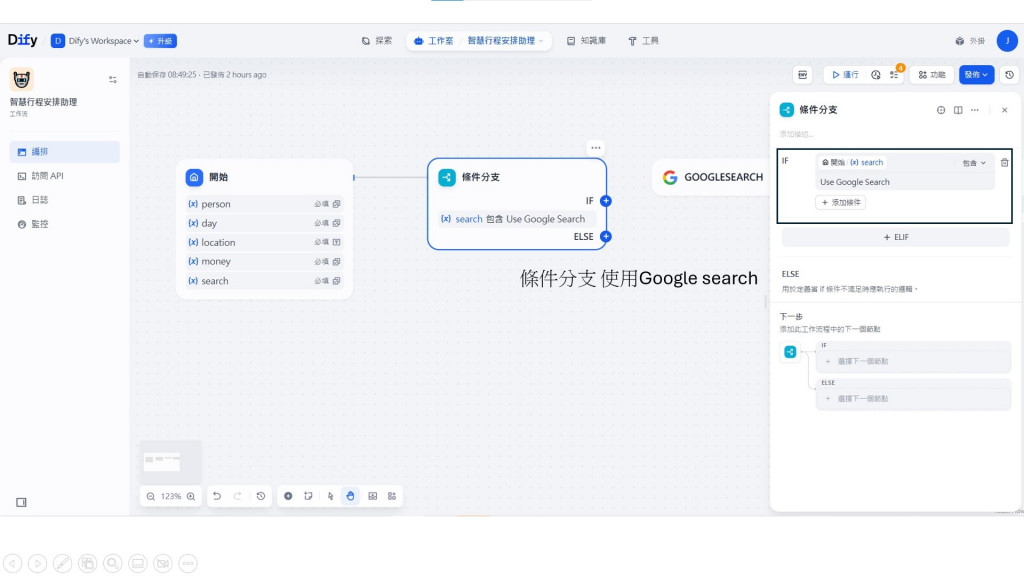Open the 包含 operator dropdown
This screenshot has height=576, width=1024.
(974, 163)
